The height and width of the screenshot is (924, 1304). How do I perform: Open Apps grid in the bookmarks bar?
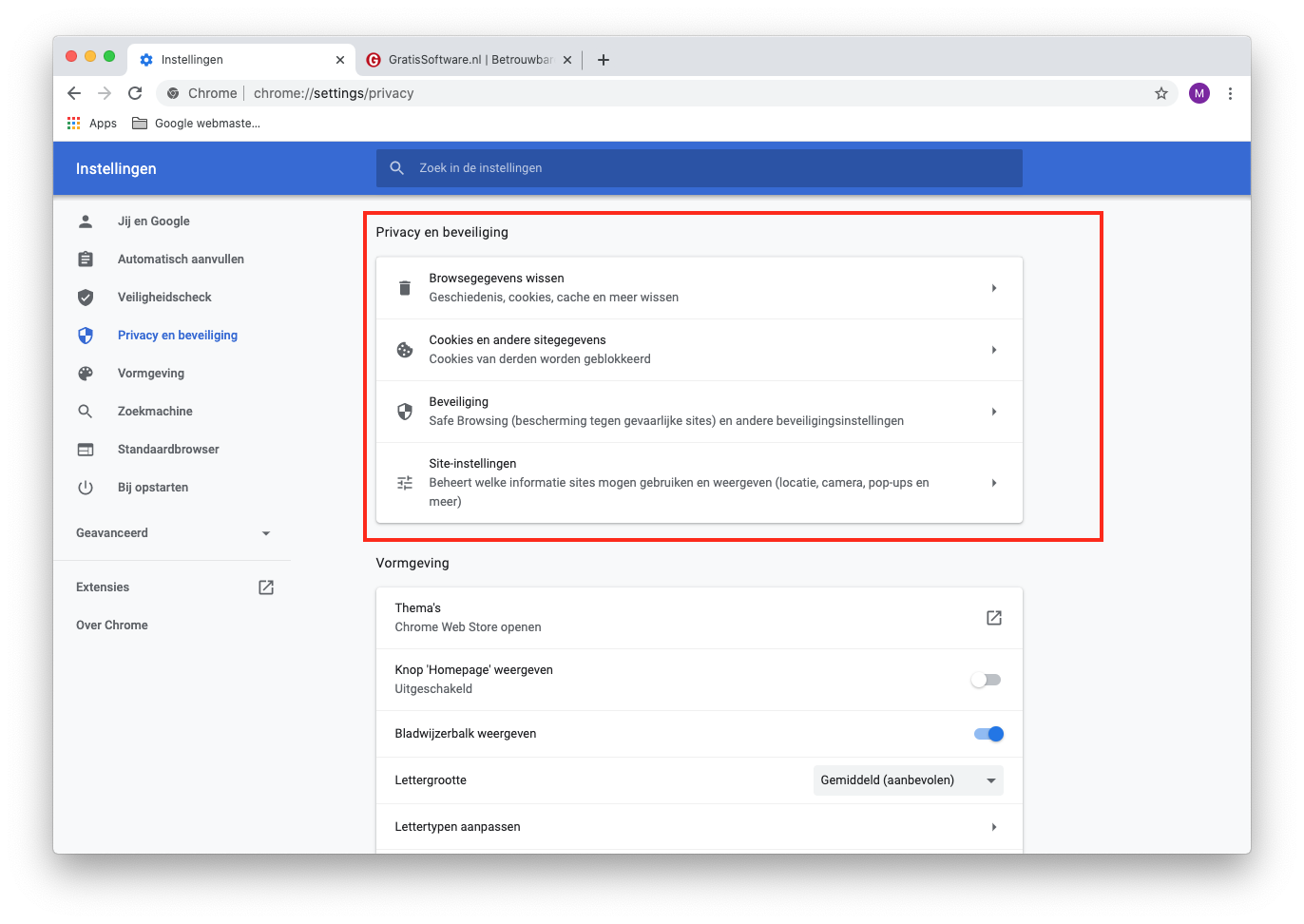click(92, 124)
